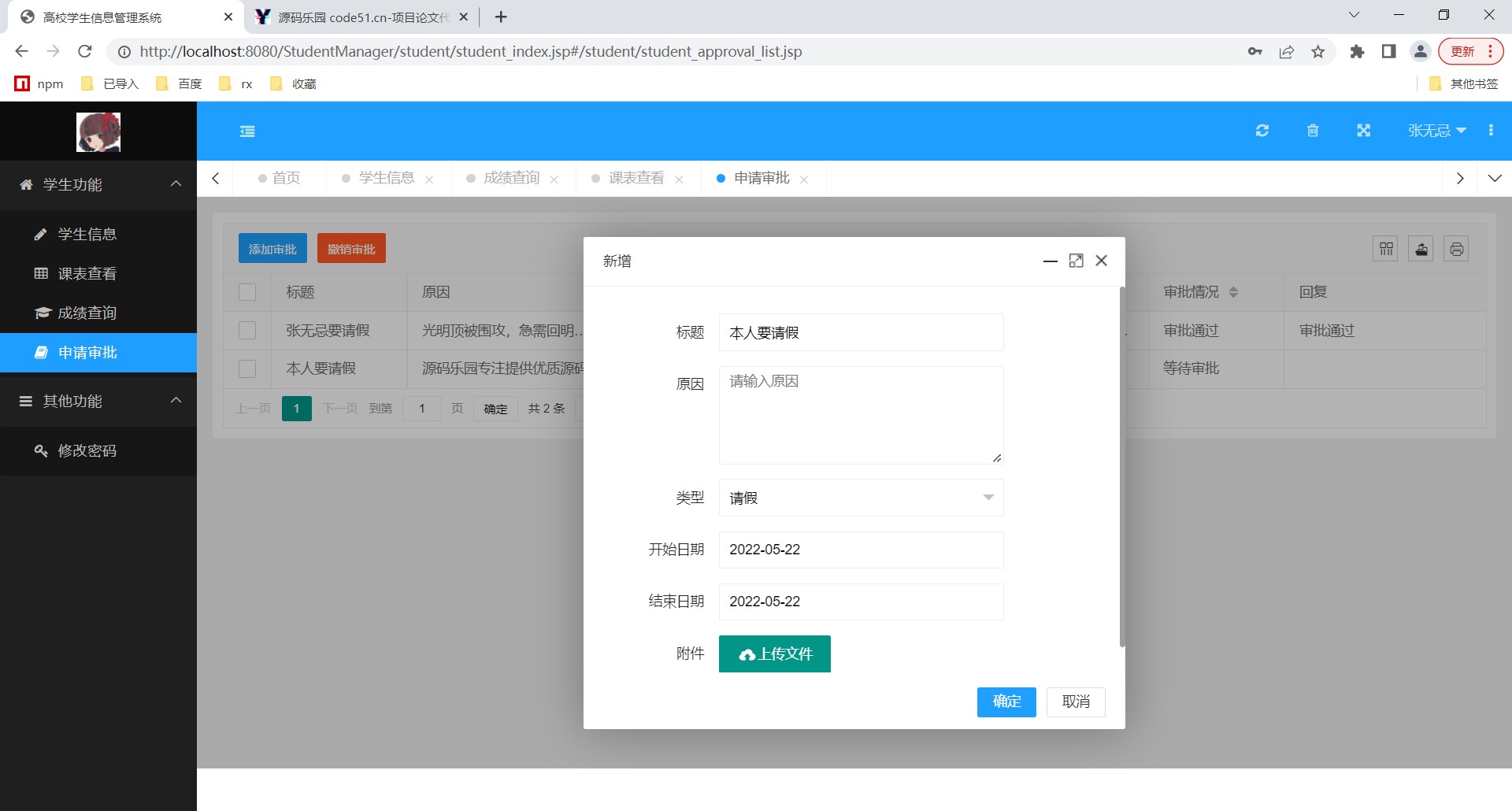
Task: Toggle fullscreen icon in header bar
Action: coord(1363,131)
